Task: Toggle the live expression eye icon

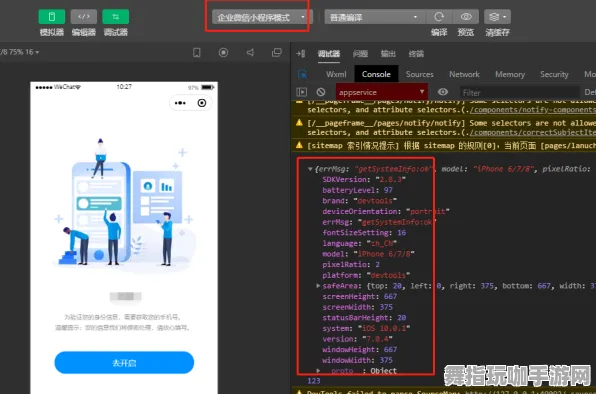Action: point(443,92)
